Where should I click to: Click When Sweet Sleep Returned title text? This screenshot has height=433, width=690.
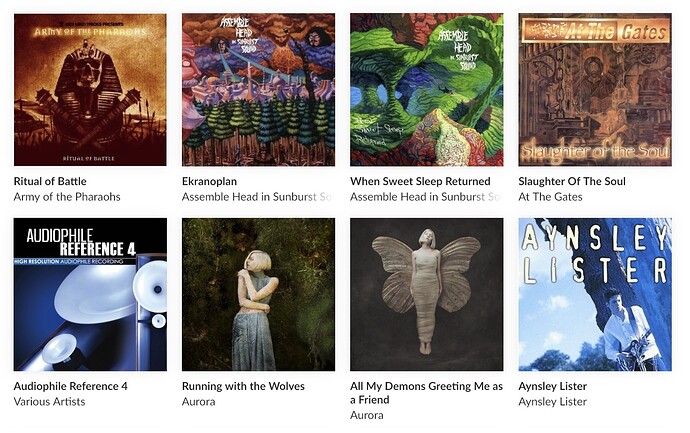click(420, 181)
